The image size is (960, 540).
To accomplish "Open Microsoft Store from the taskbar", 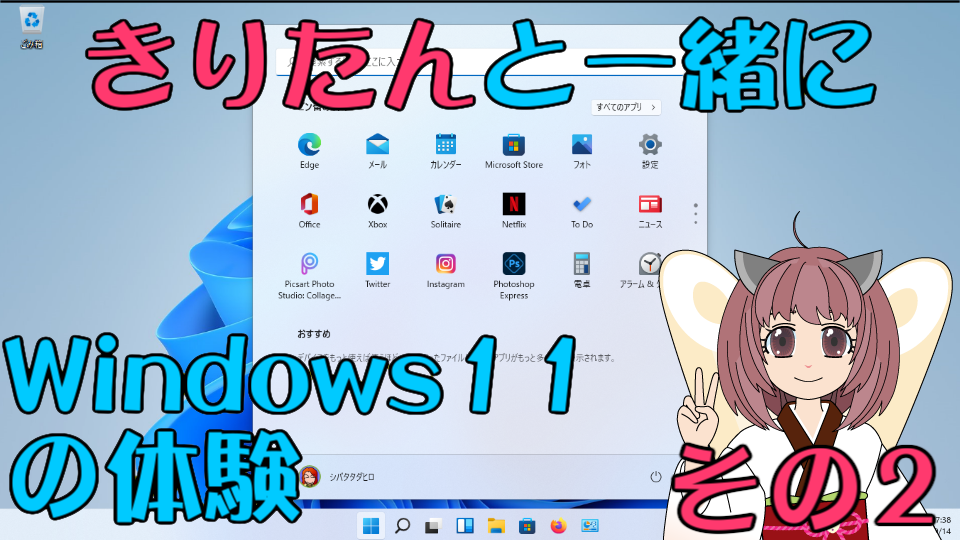I will coord(527,525).
